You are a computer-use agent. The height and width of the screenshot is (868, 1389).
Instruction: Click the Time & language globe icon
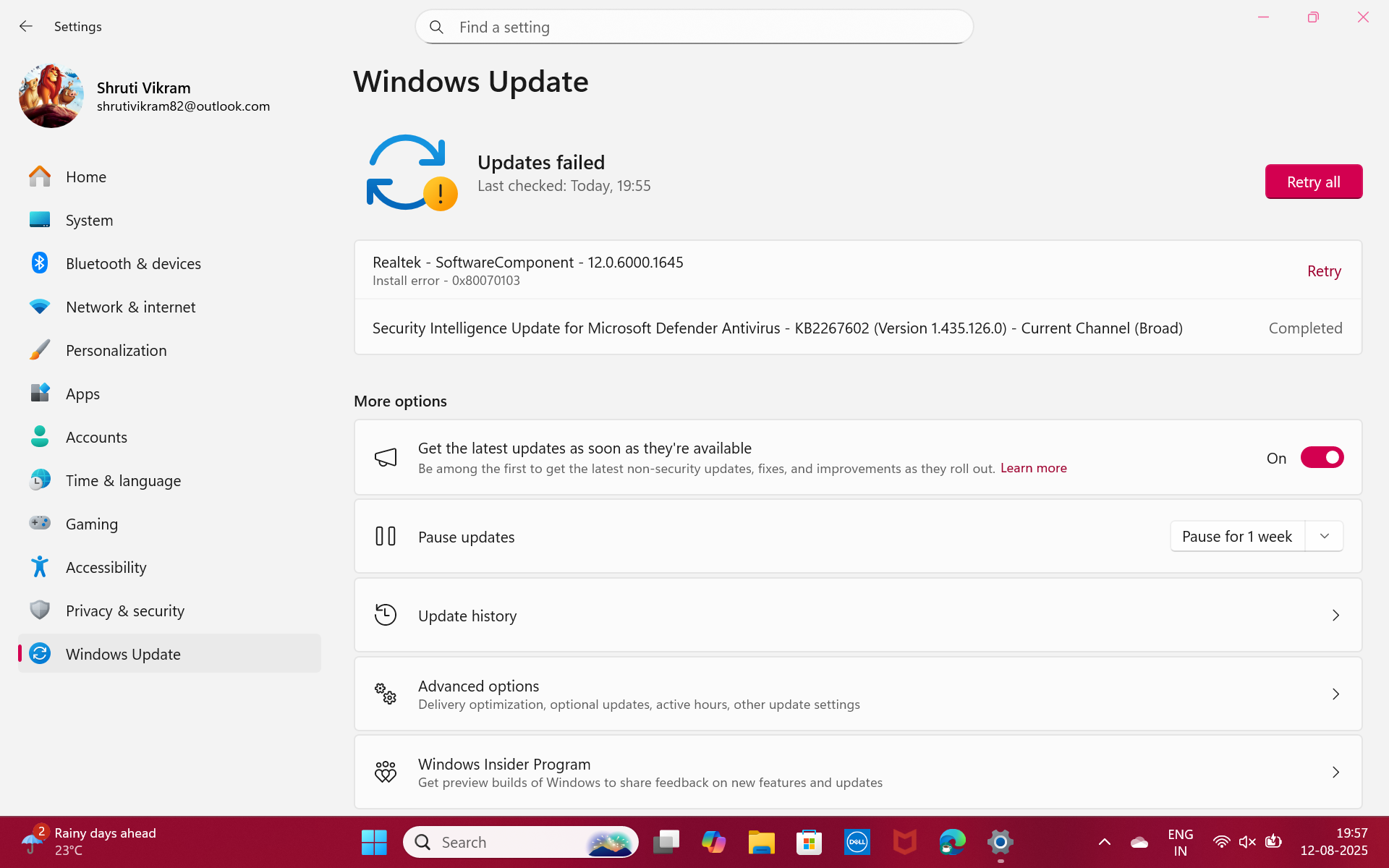click(40, 480)
